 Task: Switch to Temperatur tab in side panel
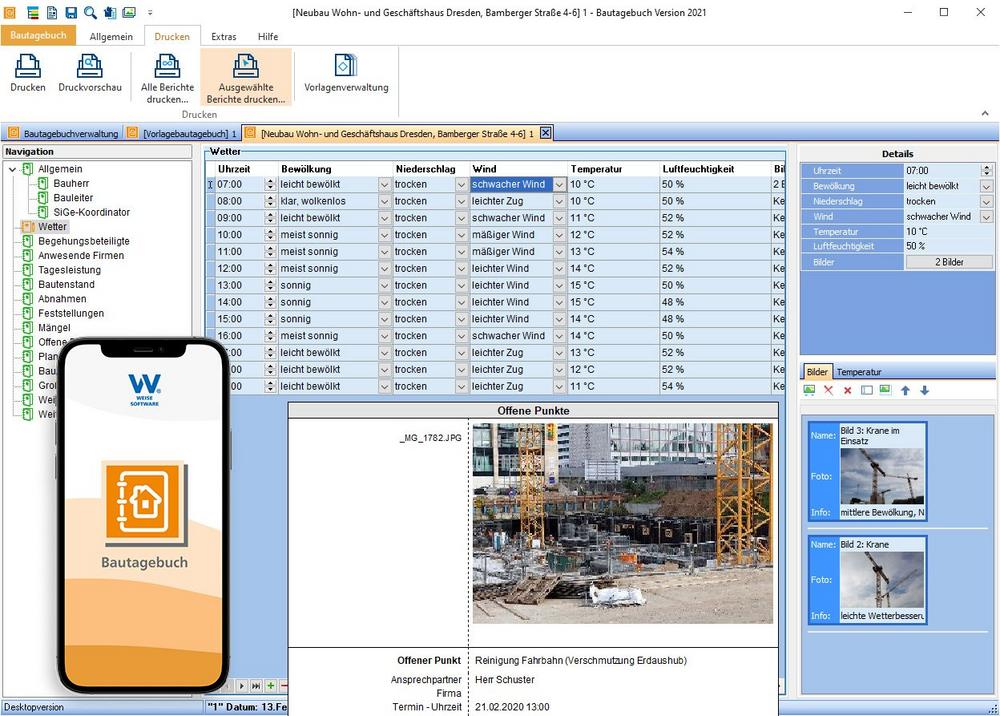coord(858,372)
